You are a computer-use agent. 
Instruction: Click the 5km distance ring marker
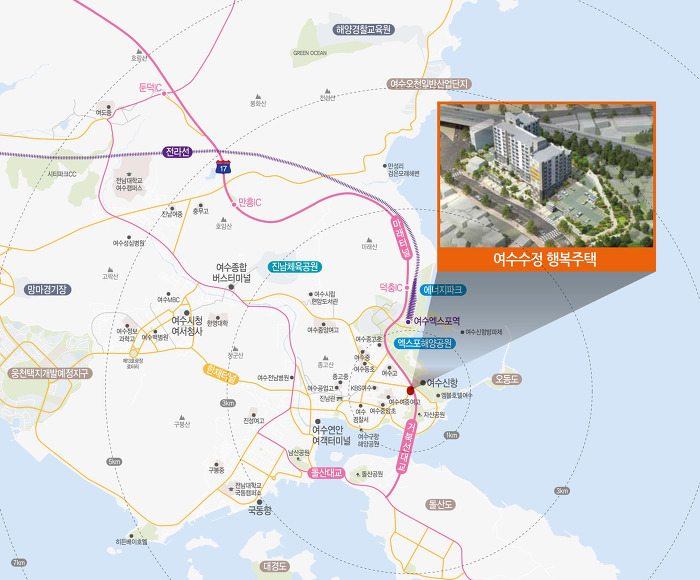coord(114,462)
